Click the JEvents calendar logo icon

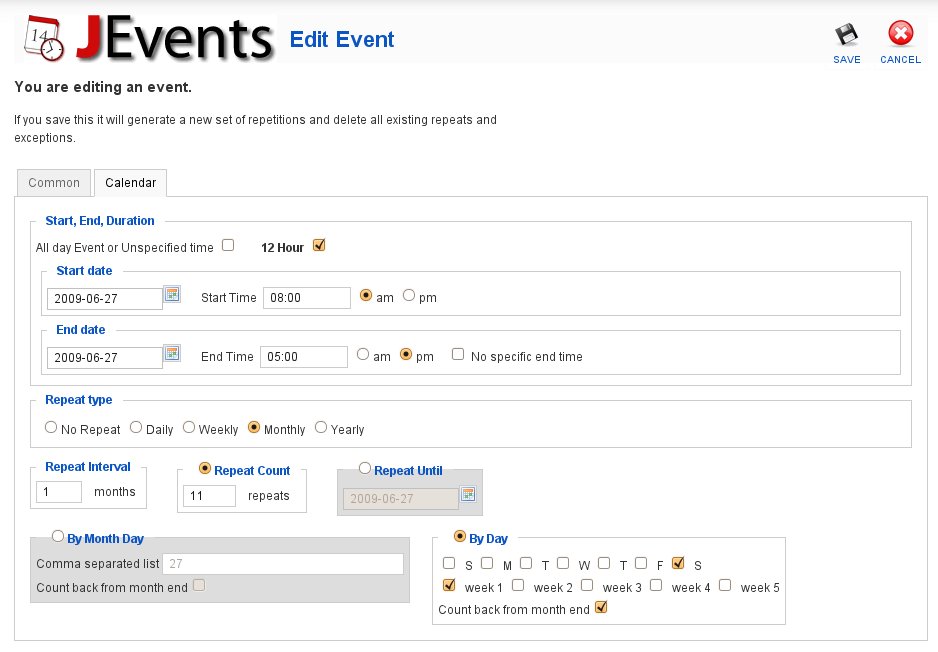coord(44,39)
